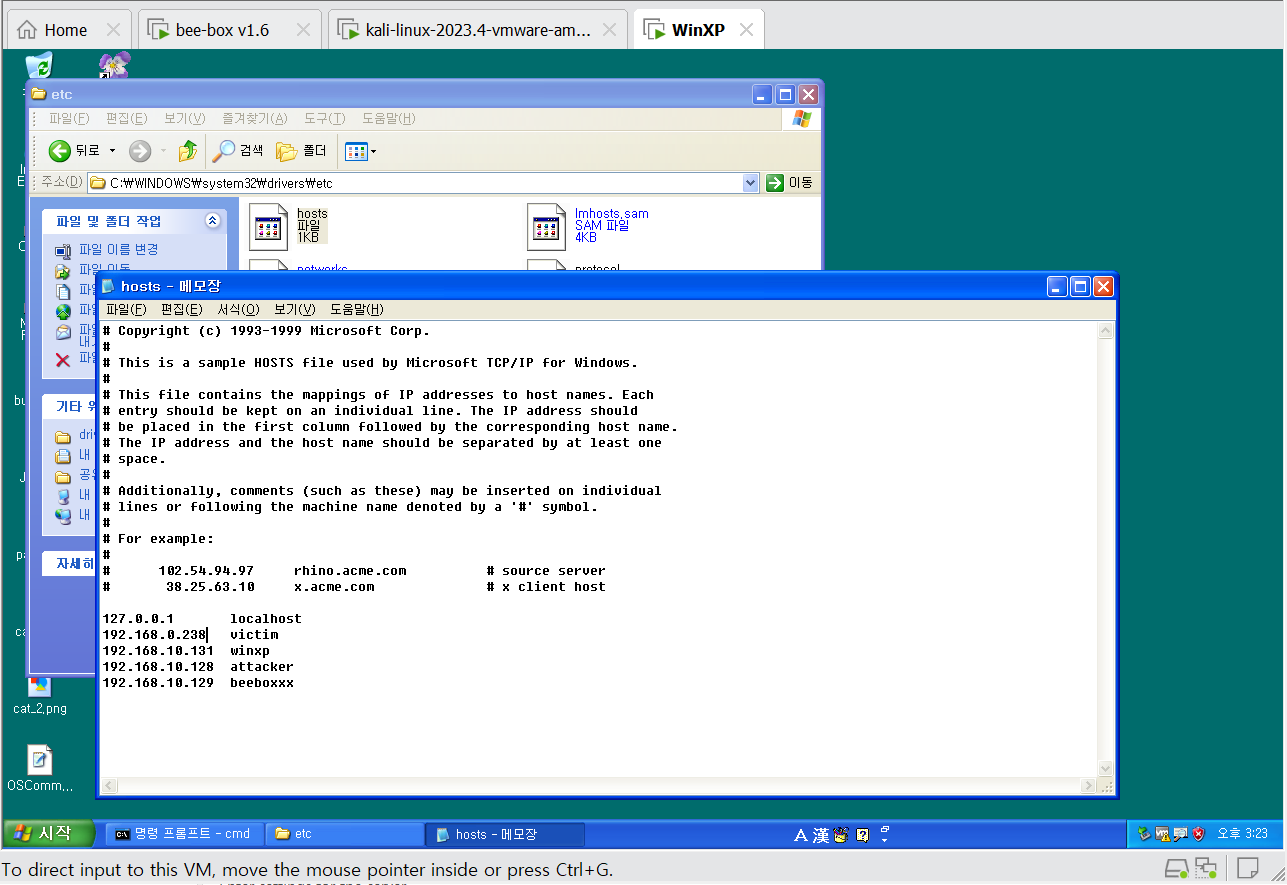Open Notepad's Help (도움말) menu
The image size is (1287, 885).
(x=356, y=309)
